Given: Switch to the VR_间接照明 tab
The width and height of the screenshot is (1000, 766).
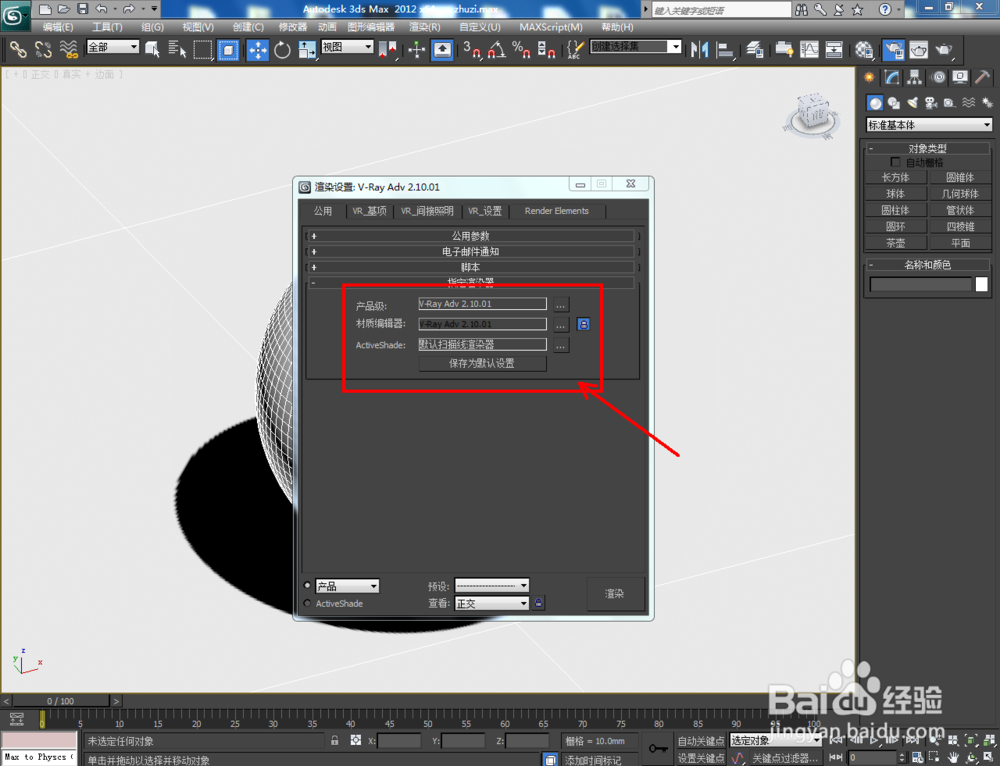Looking at the screenshot, I should pyautogui.click(x=427, y=211).
